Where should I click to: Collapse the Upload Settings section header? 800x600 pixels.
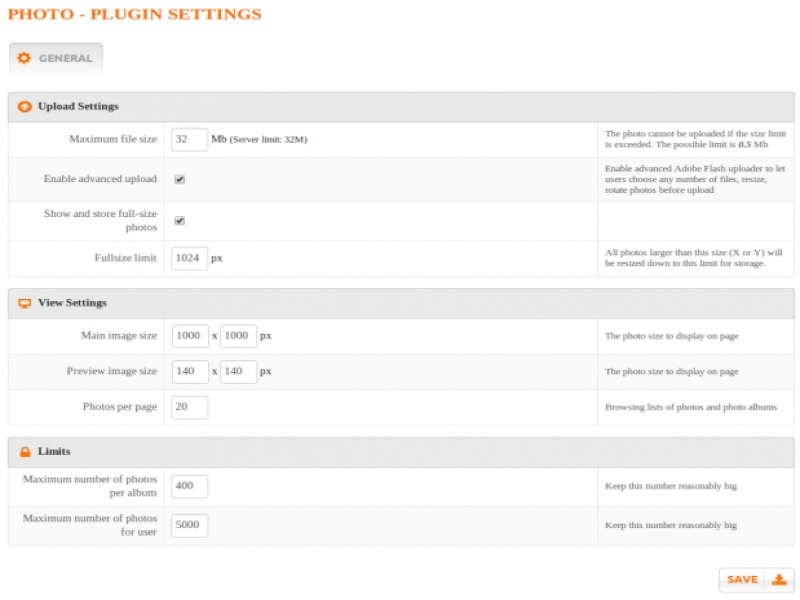(x=400, y=107)
